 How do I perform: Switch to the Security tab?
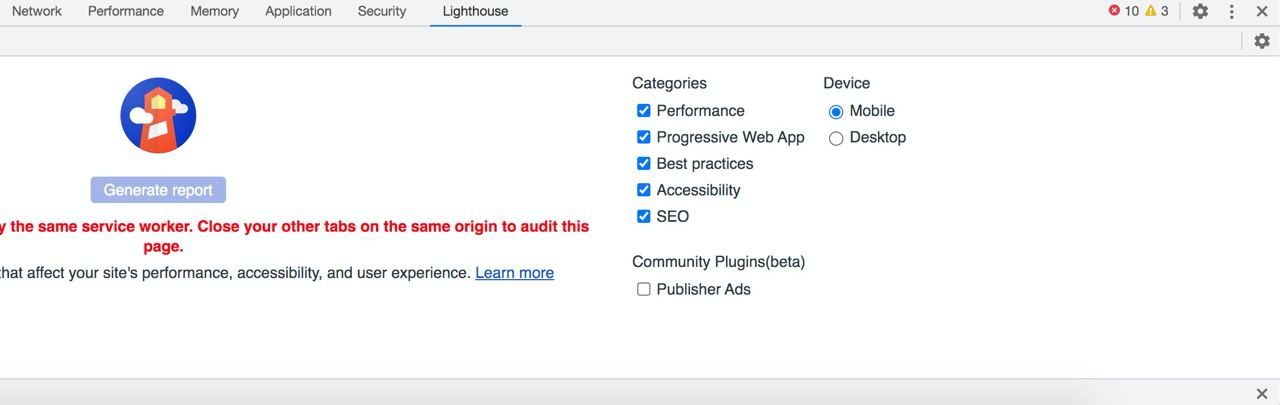382,11
